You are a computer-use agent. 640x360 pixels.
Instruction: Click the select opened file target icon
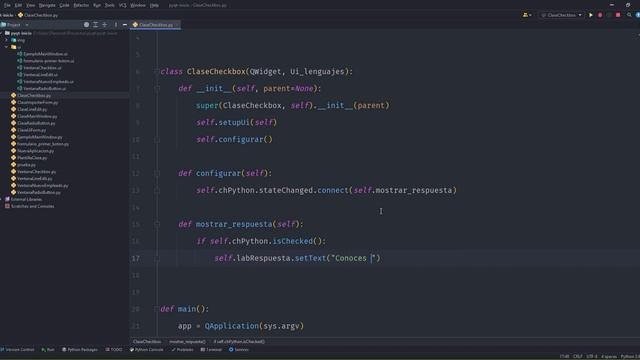click(86, 25)
